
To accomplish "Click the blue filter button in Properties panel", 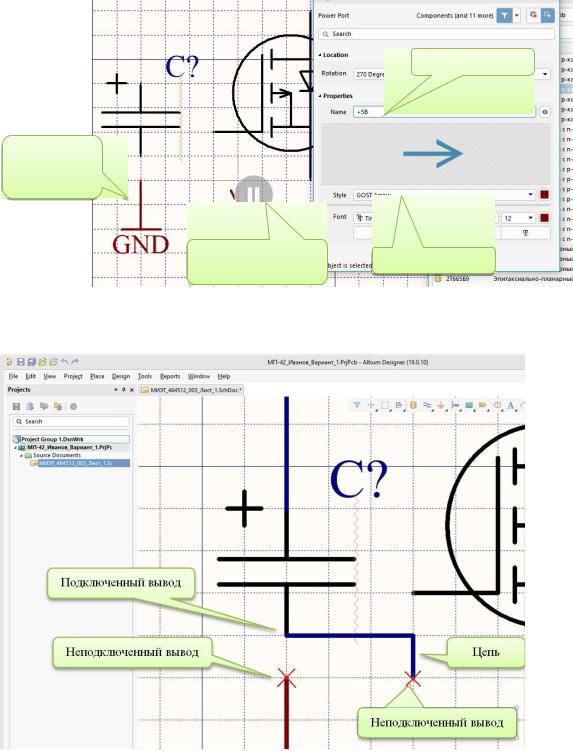I will coord(504,15).
